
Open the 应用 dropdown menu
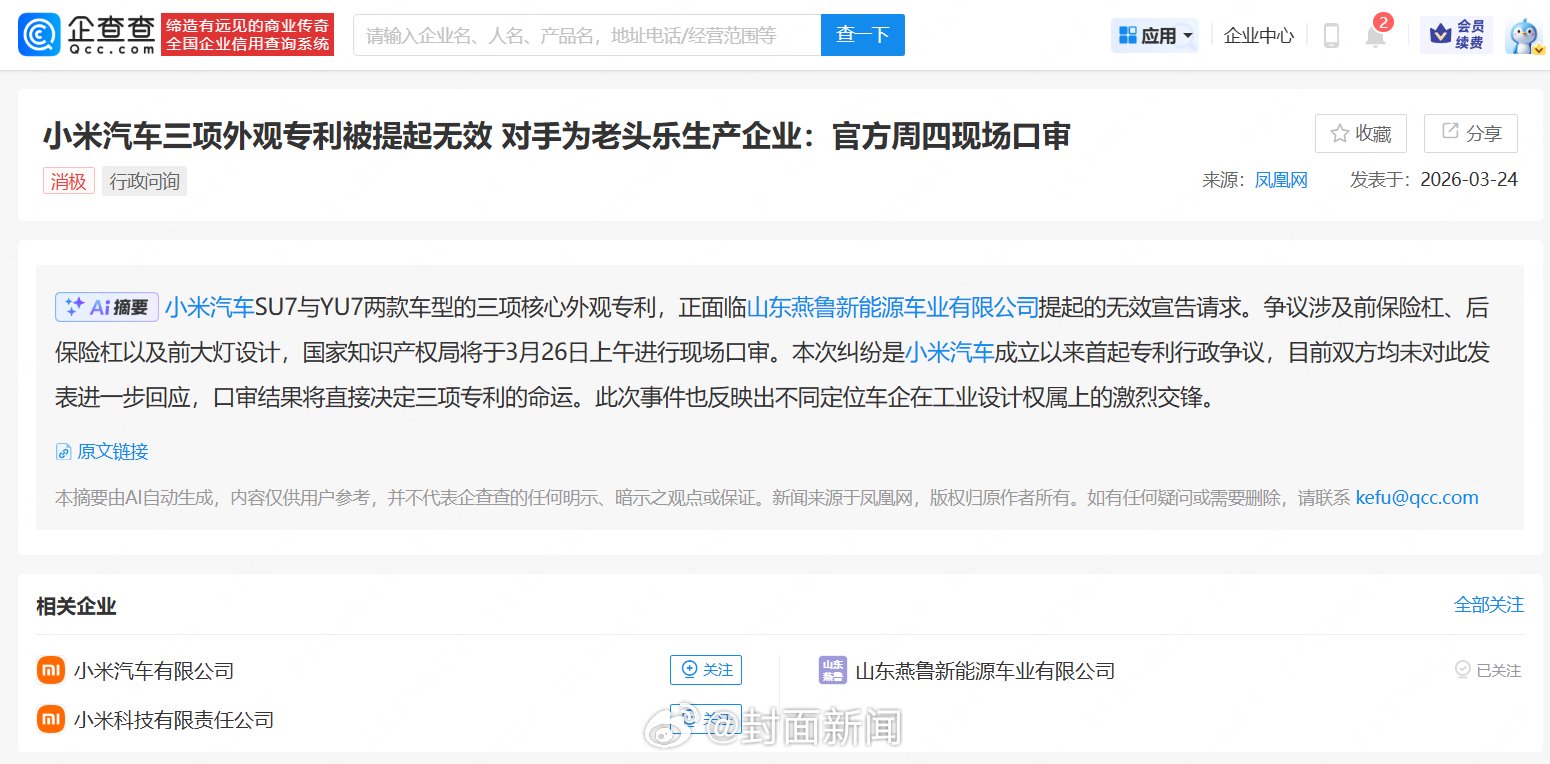tap(1152, 34)
